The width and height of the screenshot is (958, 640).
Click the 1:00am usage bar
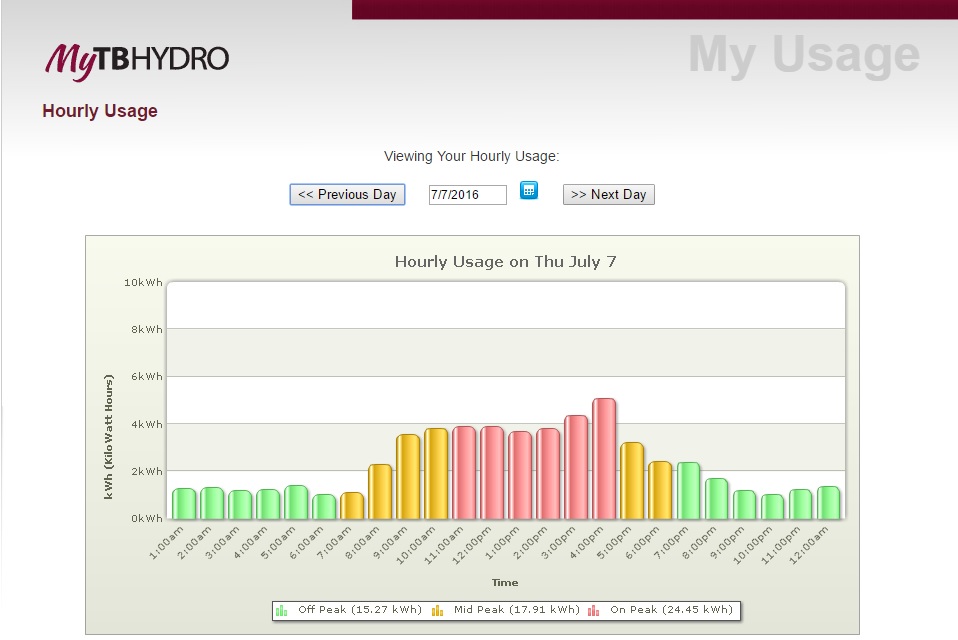tap(184, 504)
